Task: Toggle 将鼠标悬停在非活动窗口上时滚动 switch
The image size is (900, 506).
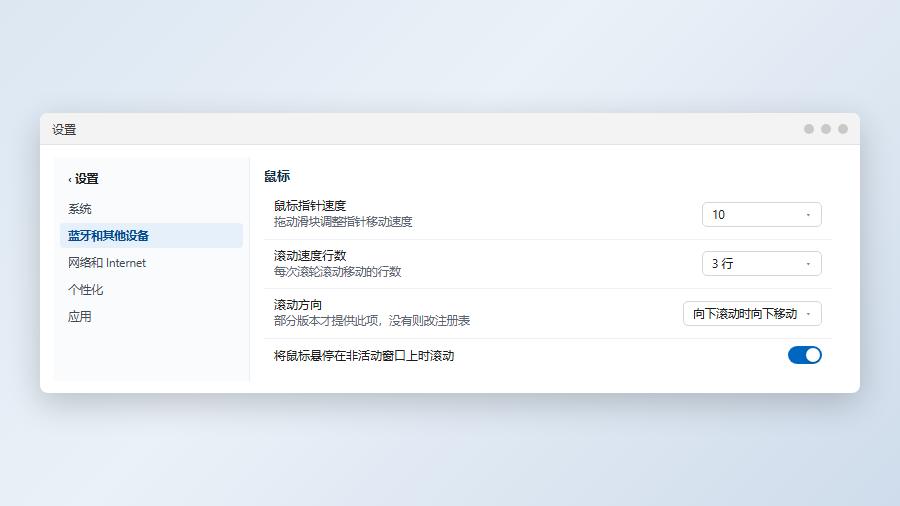Action: click(805, 355)
